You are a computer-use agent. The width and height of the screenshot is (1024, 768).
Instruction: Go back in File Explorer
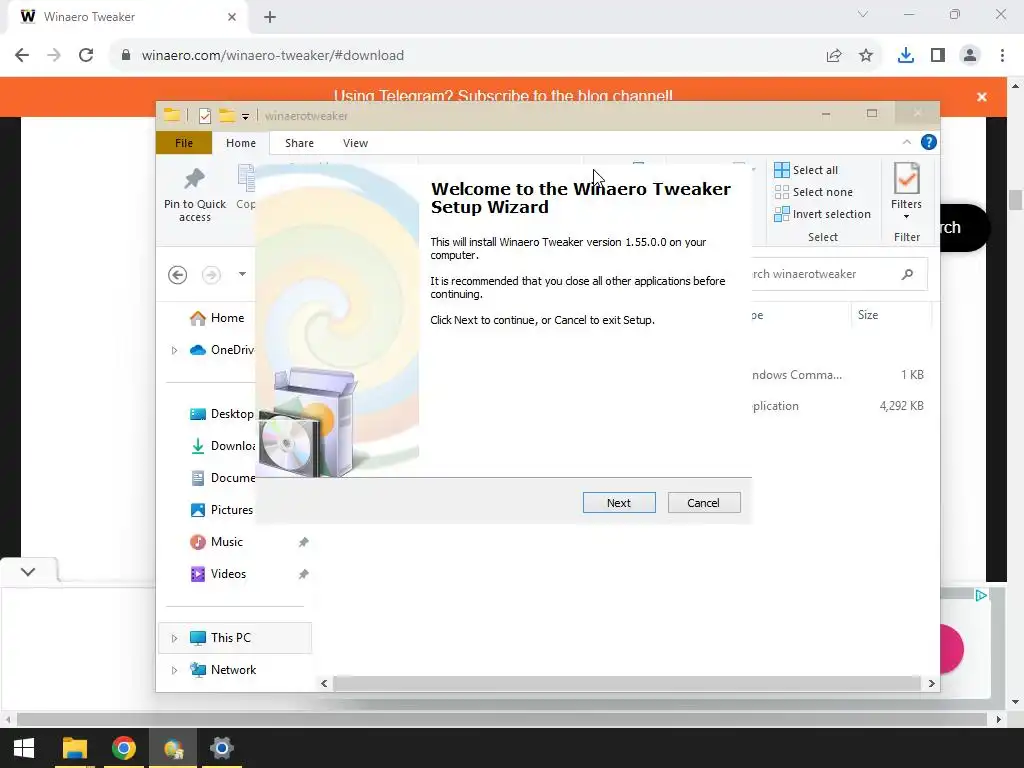coord(177,275)
